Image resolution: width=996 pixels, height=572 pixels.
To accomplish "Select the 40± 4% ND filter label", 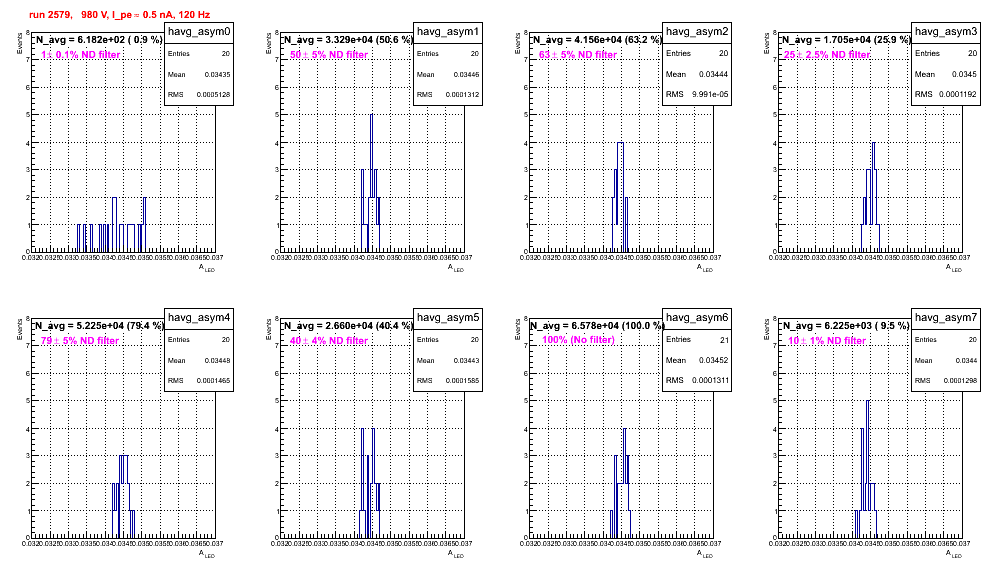I will coord(329,341).
